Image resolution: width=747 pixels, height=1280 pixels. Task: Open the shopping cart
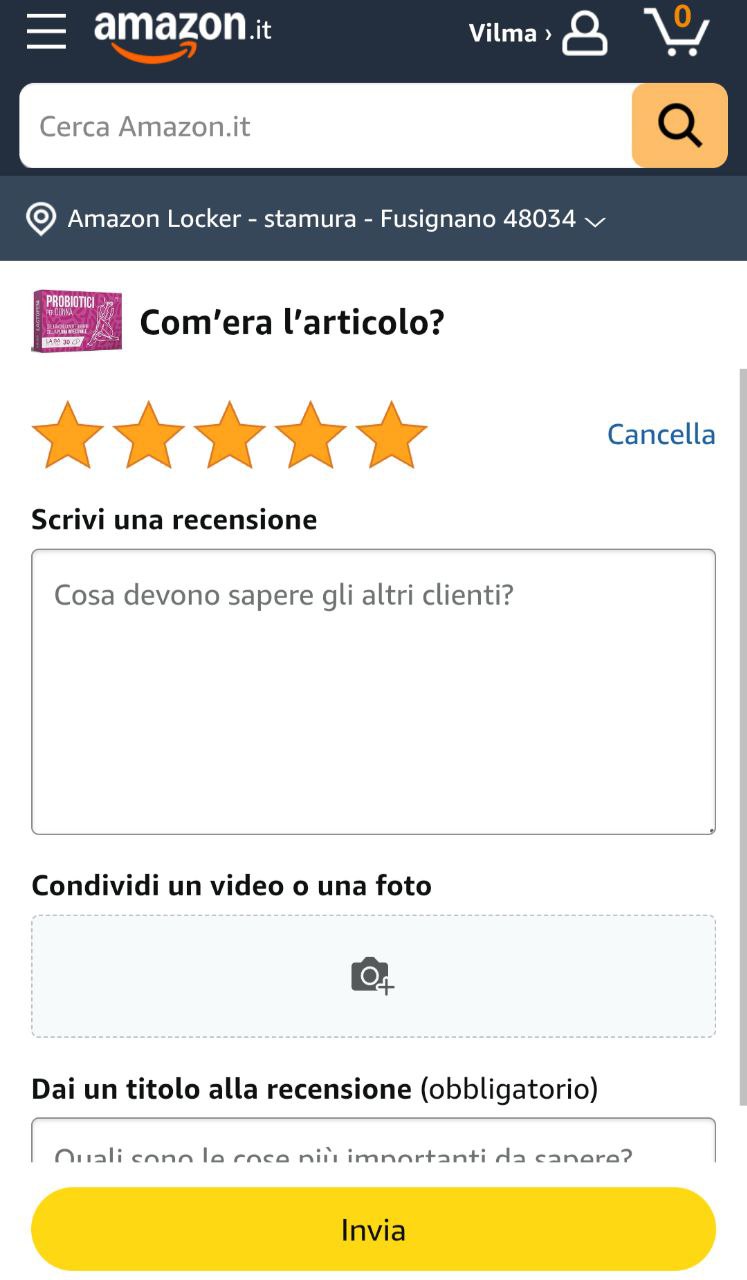pos(677,32)
